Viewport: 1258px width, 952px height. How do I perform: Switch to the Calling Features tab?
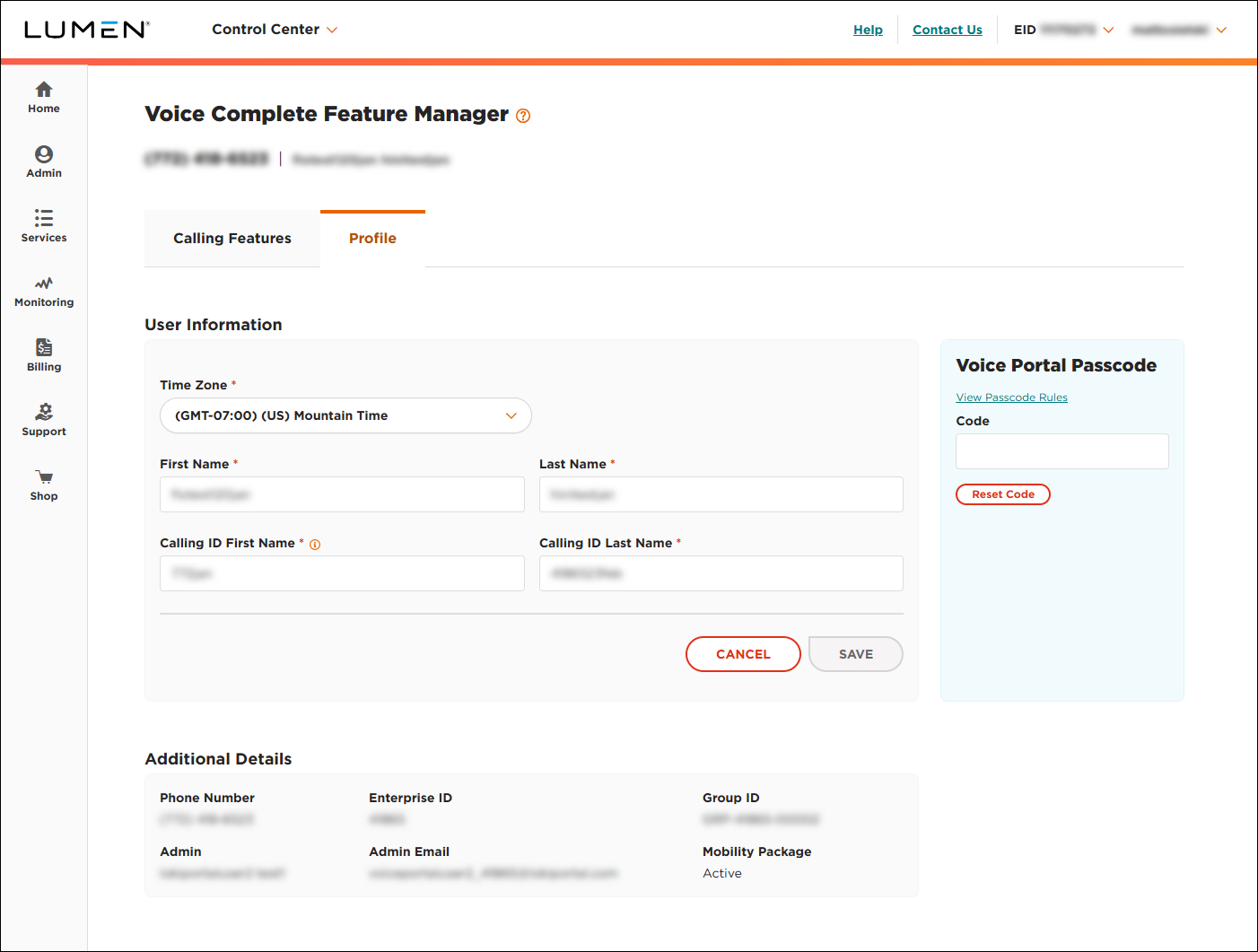point(232,238)
